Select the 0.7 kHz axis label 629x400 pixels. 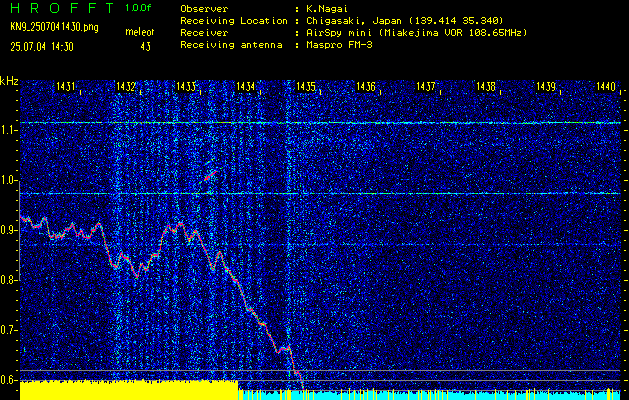click(9, 330)
